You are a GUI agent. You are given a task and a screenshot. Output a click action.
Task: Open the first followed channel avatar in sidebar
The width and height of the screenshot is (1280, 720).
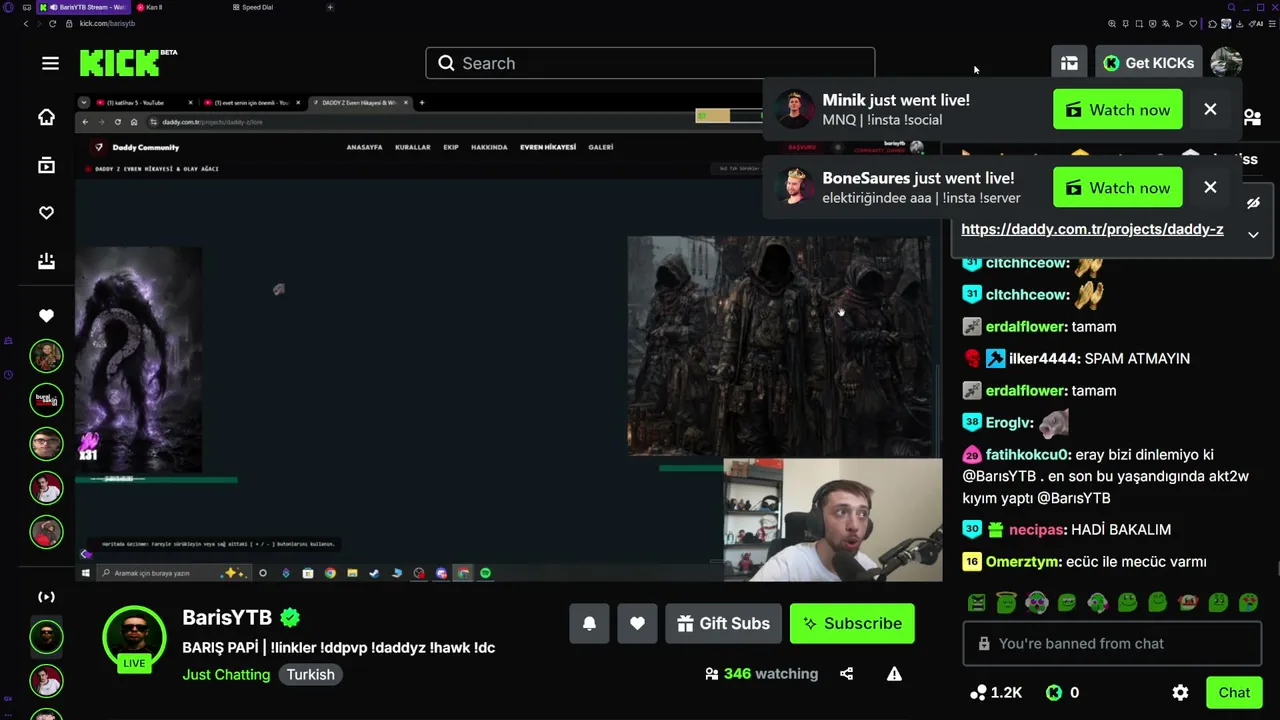pos(46,356)
